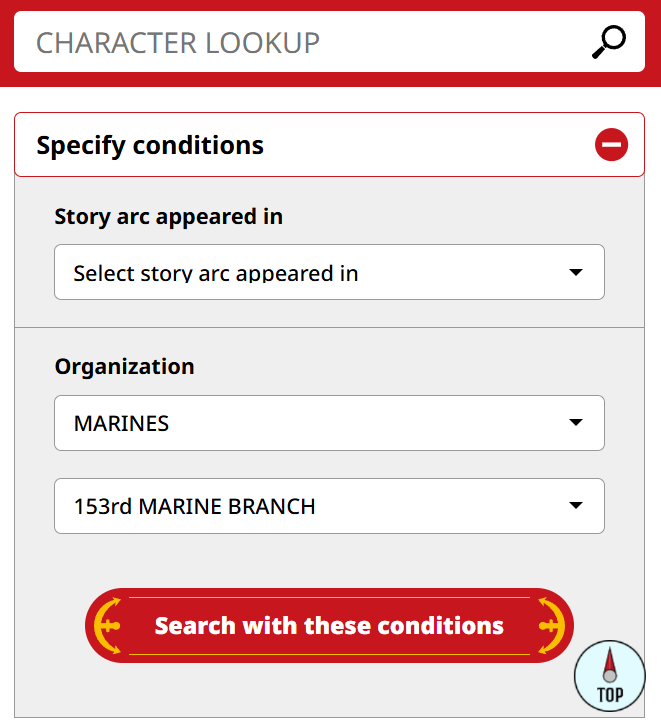The image size is (661, 728).
Task: Click the 153rd MARINE BRANCH dropdown arrow
Action: 575,506
